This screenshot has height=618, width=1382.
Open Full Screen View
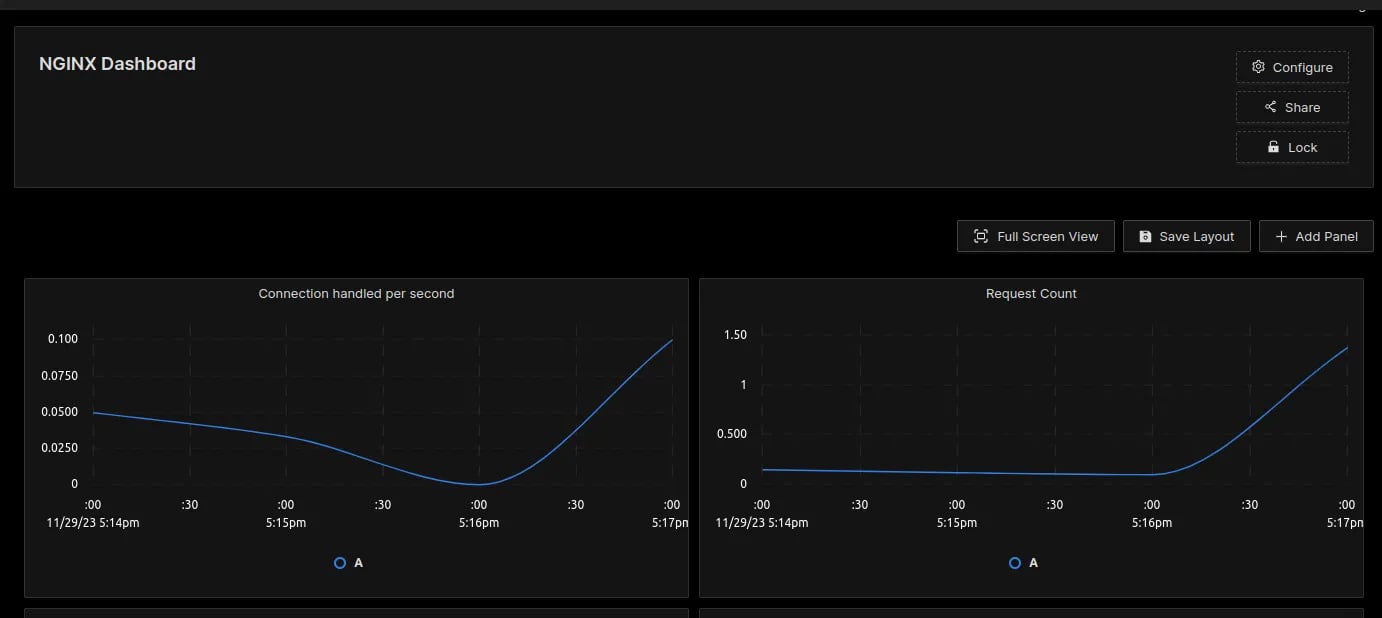point(1036,237)
